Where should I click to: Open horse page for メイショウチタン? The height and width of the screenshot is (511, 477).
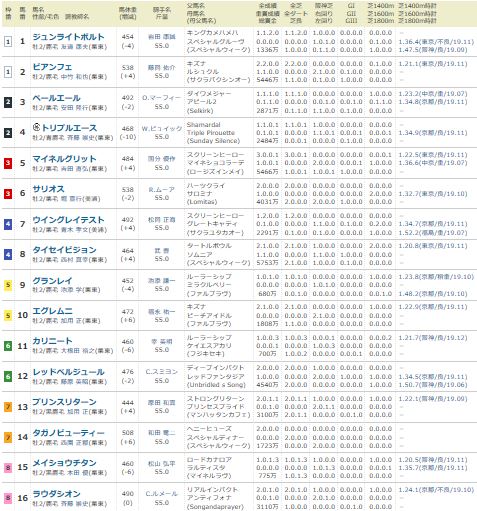[x=64, y=463]
